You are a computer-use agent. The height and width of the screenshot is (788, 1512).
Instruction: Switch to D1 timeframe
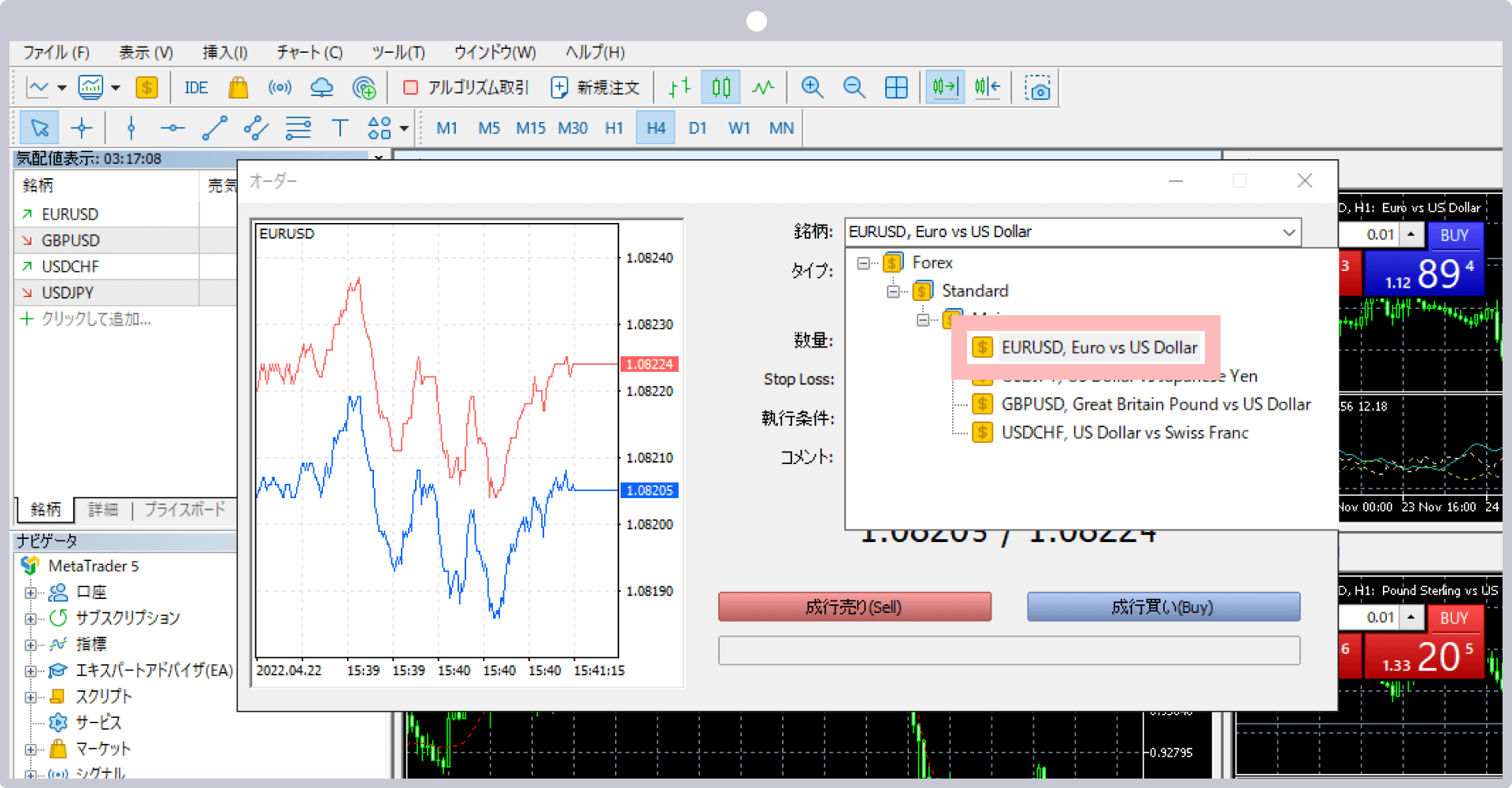point(698,128)
